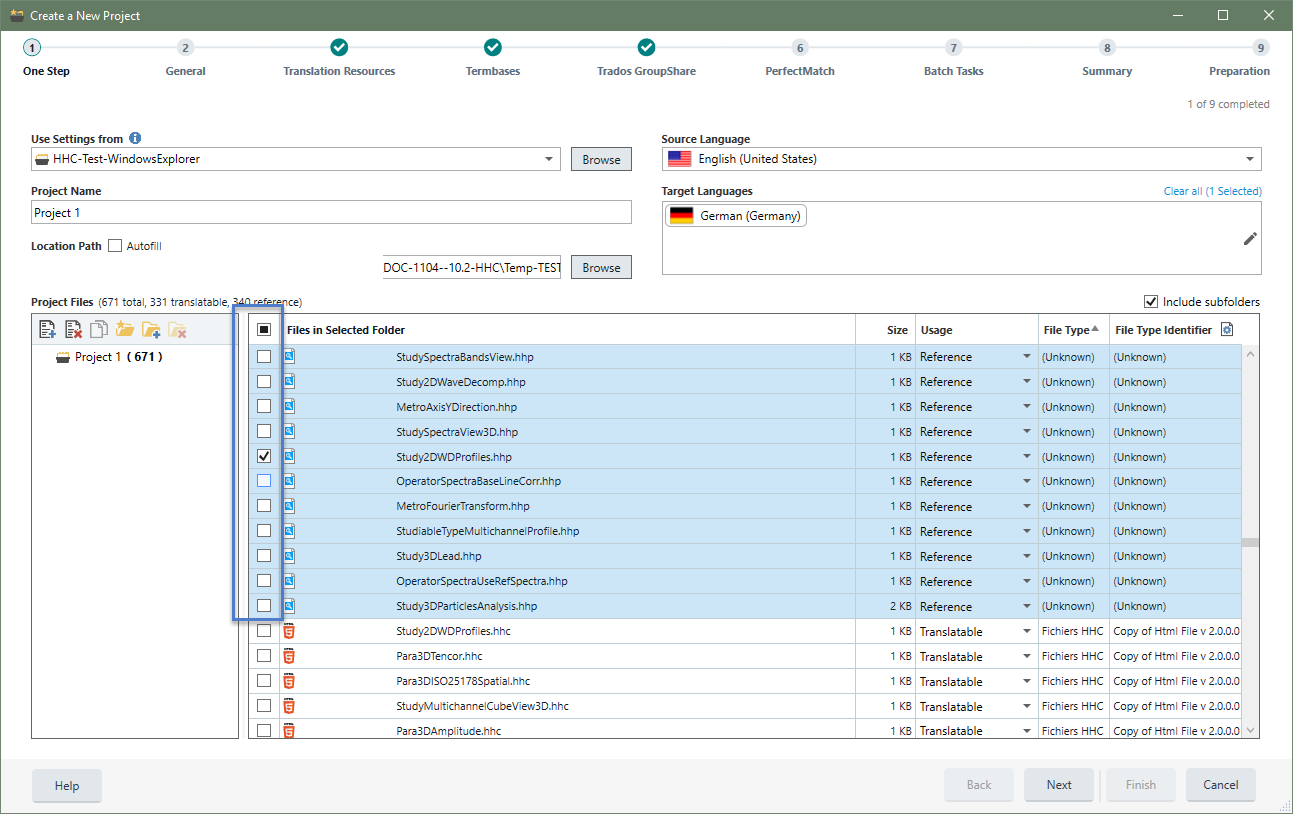1293x814 pixels.
Task: Go to the PerfectMatch step
Action: [x=800, y=59]
